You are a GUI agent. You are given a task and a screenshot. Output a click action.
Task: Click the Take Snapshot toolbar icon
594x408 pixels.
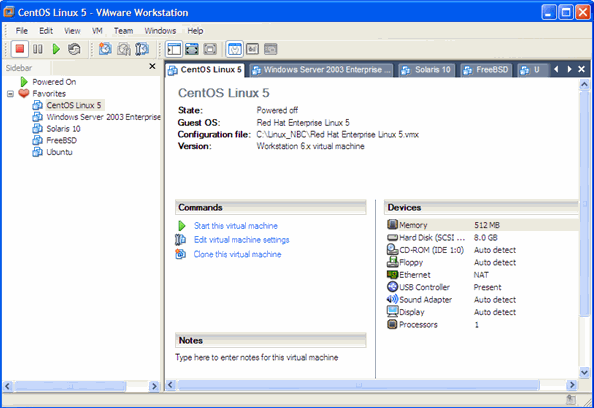click(105, 49)
